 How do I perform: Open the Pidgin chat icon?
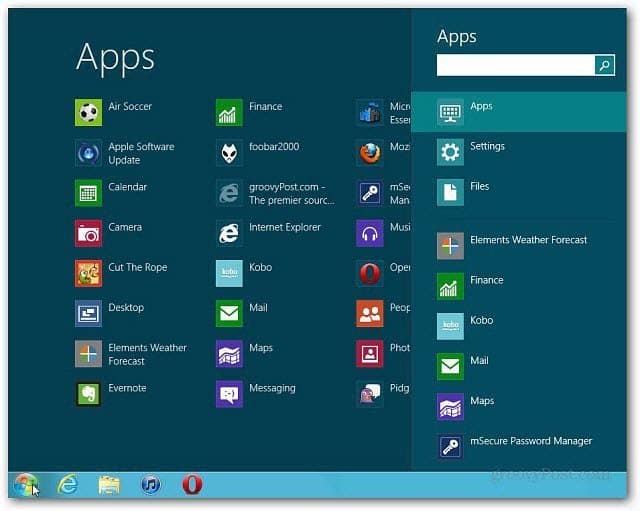point(370,394)
